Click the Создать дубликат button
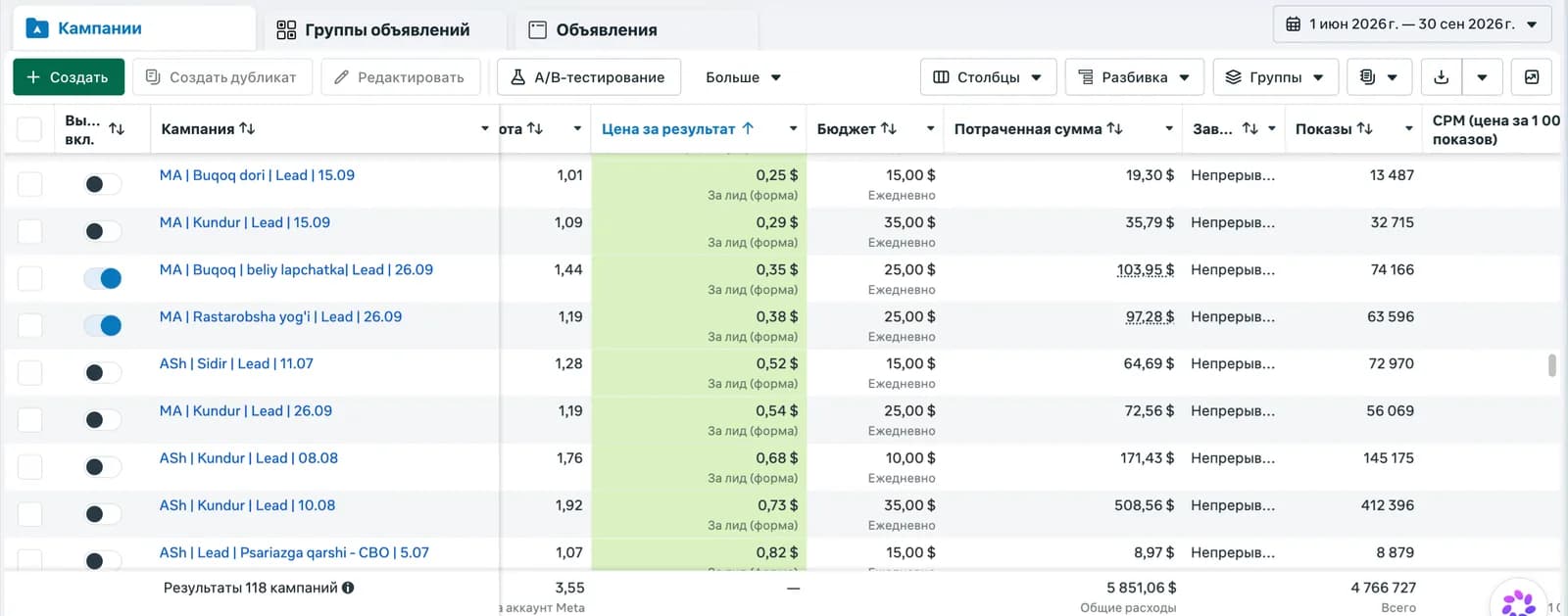Image resolution: width=1568 pixels, height=616 pixels. (221, 77)
